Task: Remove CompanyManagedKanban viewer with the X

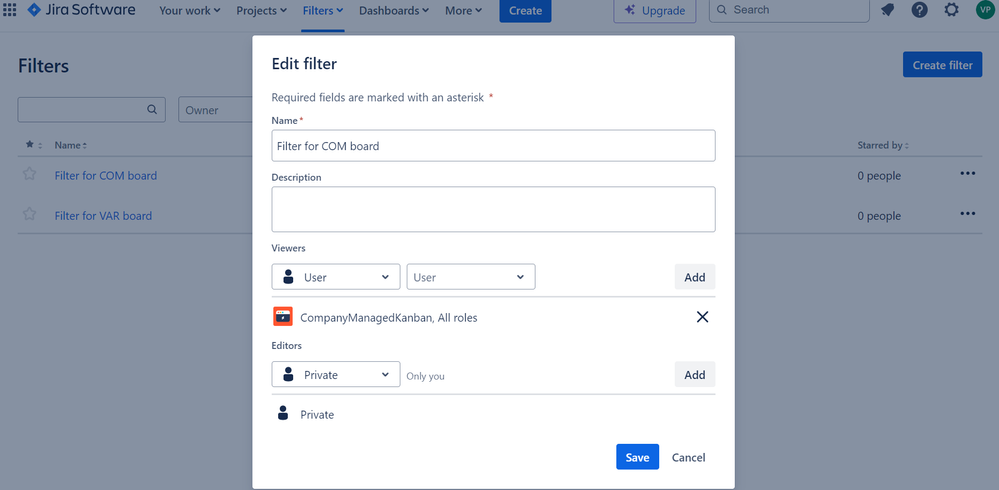Action: (702, 317)
